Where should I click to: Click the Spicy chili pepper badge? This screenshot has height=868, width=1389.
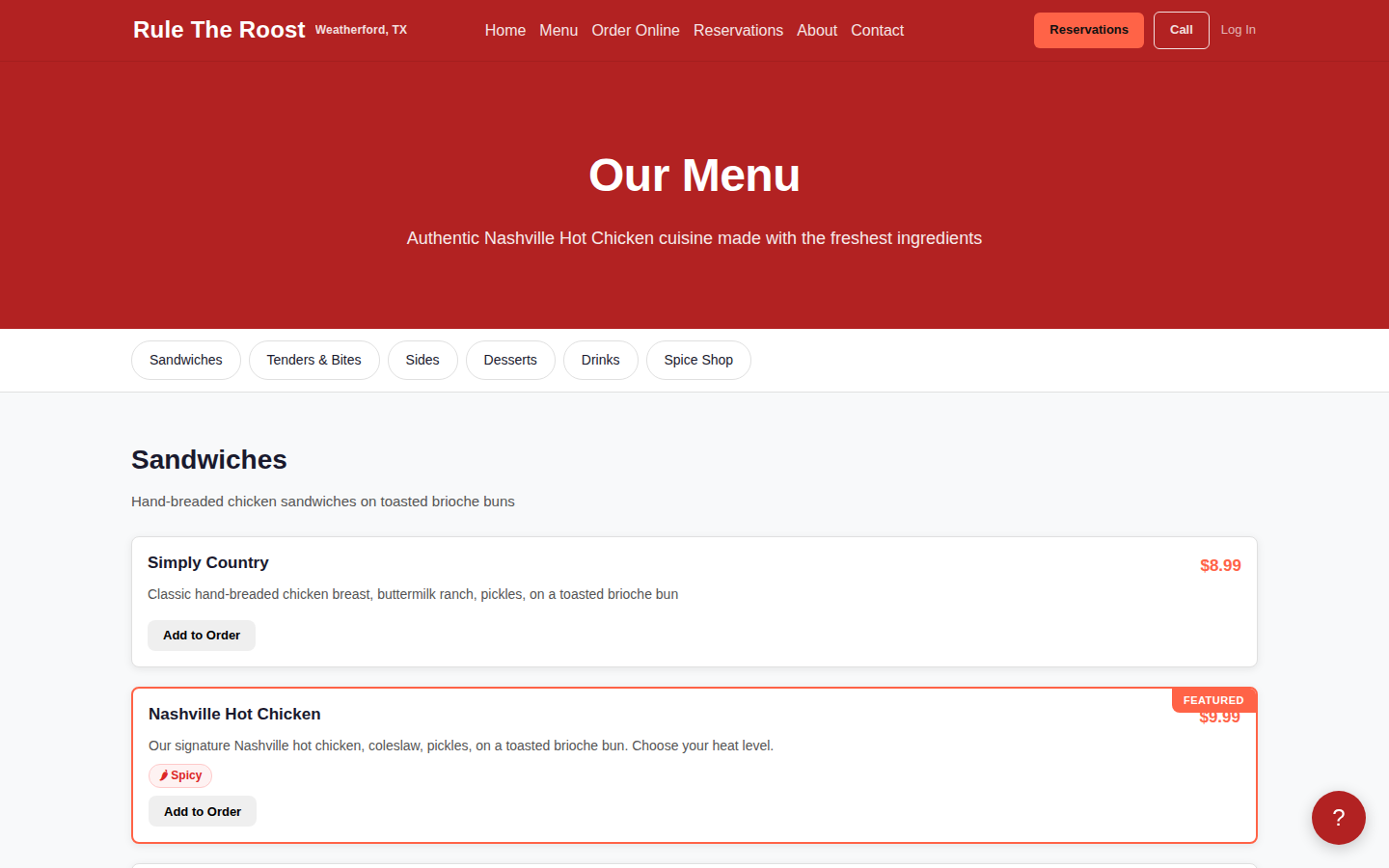[179, 775]
